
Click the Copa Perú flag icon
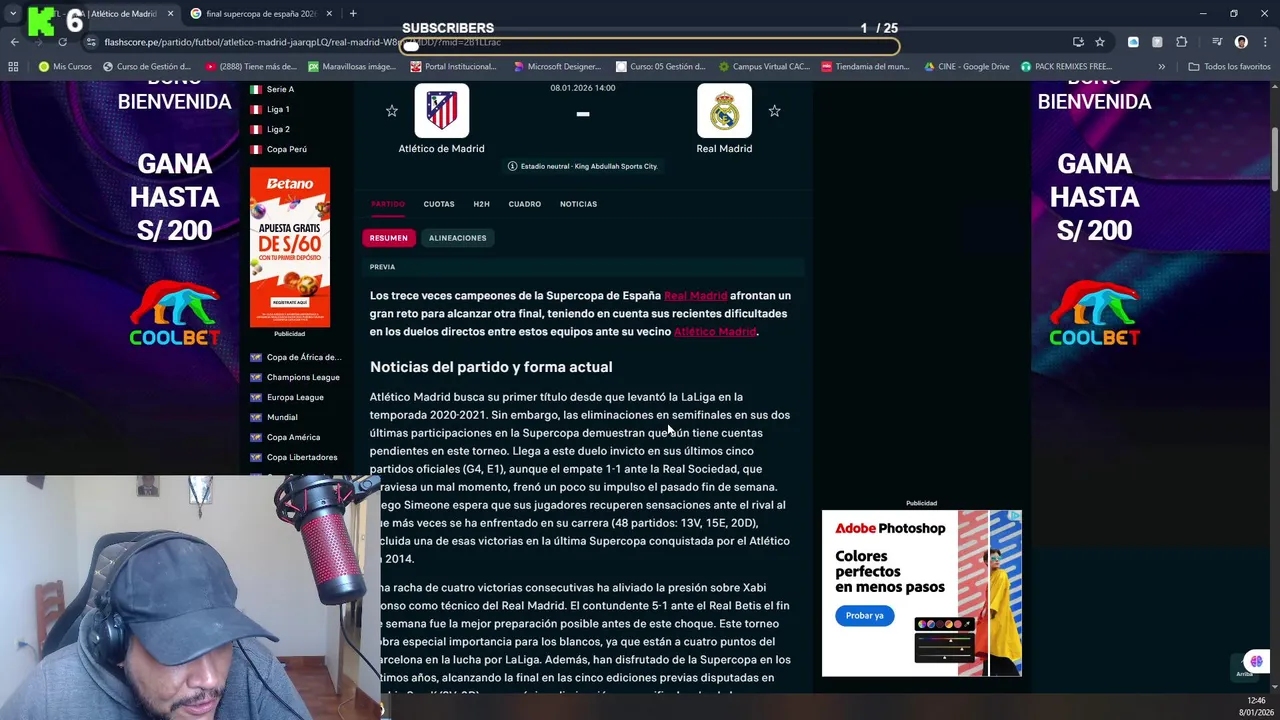click(256, 149)
